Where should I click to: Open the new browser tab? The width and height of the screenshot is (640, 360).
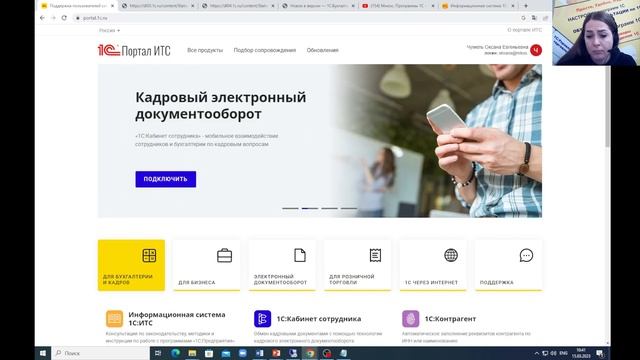click(x=526, y=6)
